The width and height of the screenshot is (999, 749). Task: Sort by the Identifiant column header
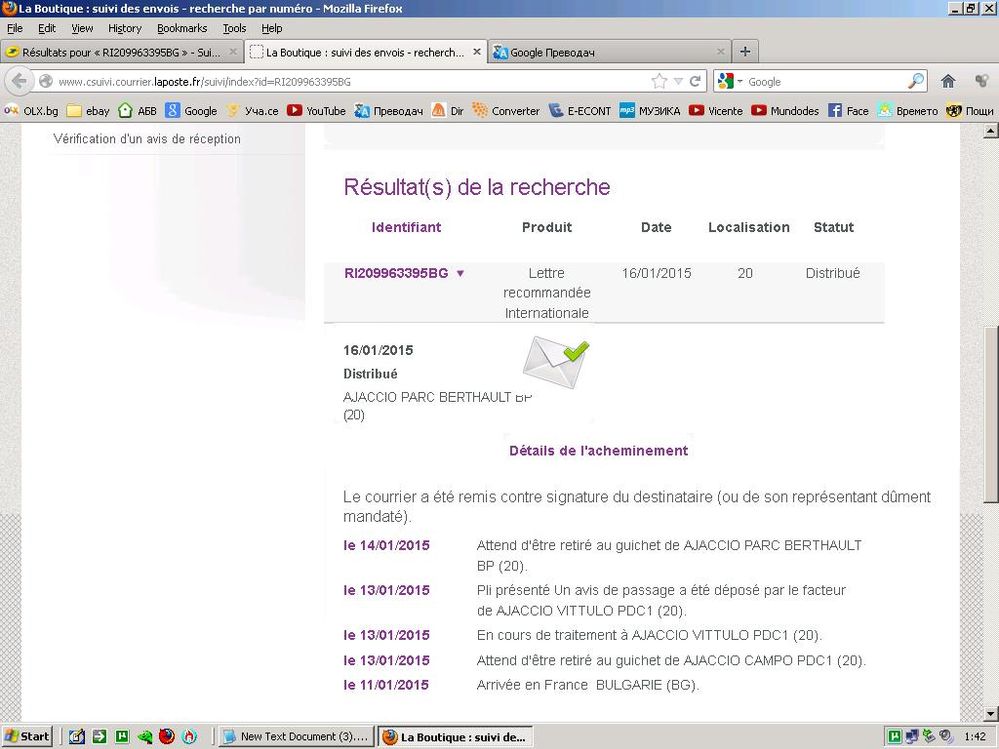tap(406, 227)
